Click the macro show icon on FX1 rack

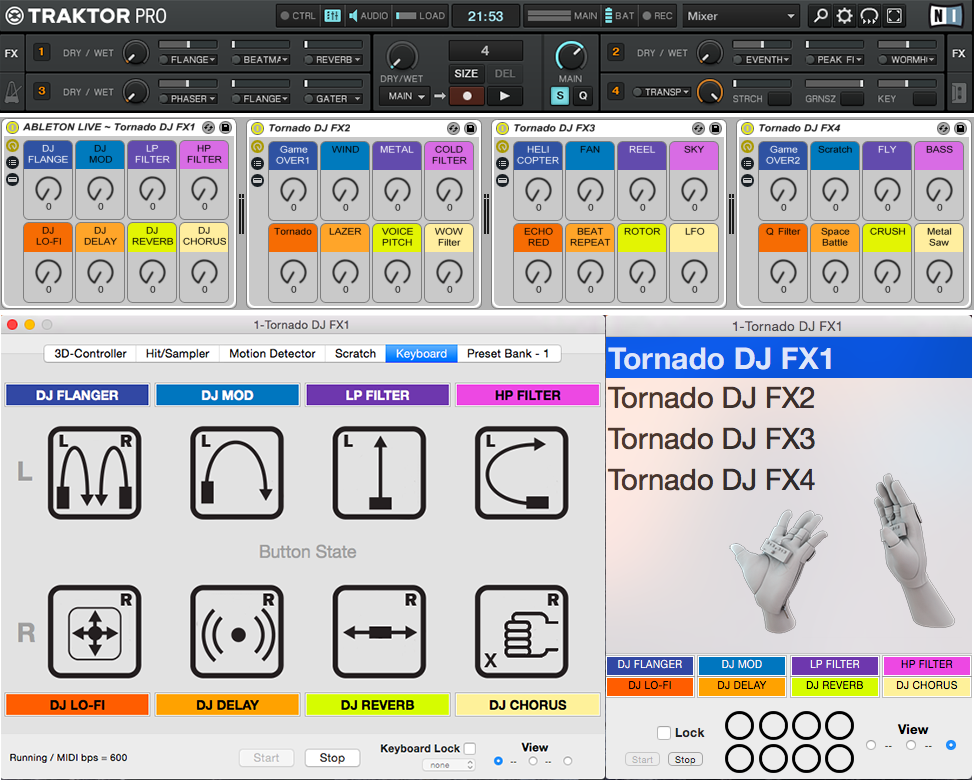[12, 146]
